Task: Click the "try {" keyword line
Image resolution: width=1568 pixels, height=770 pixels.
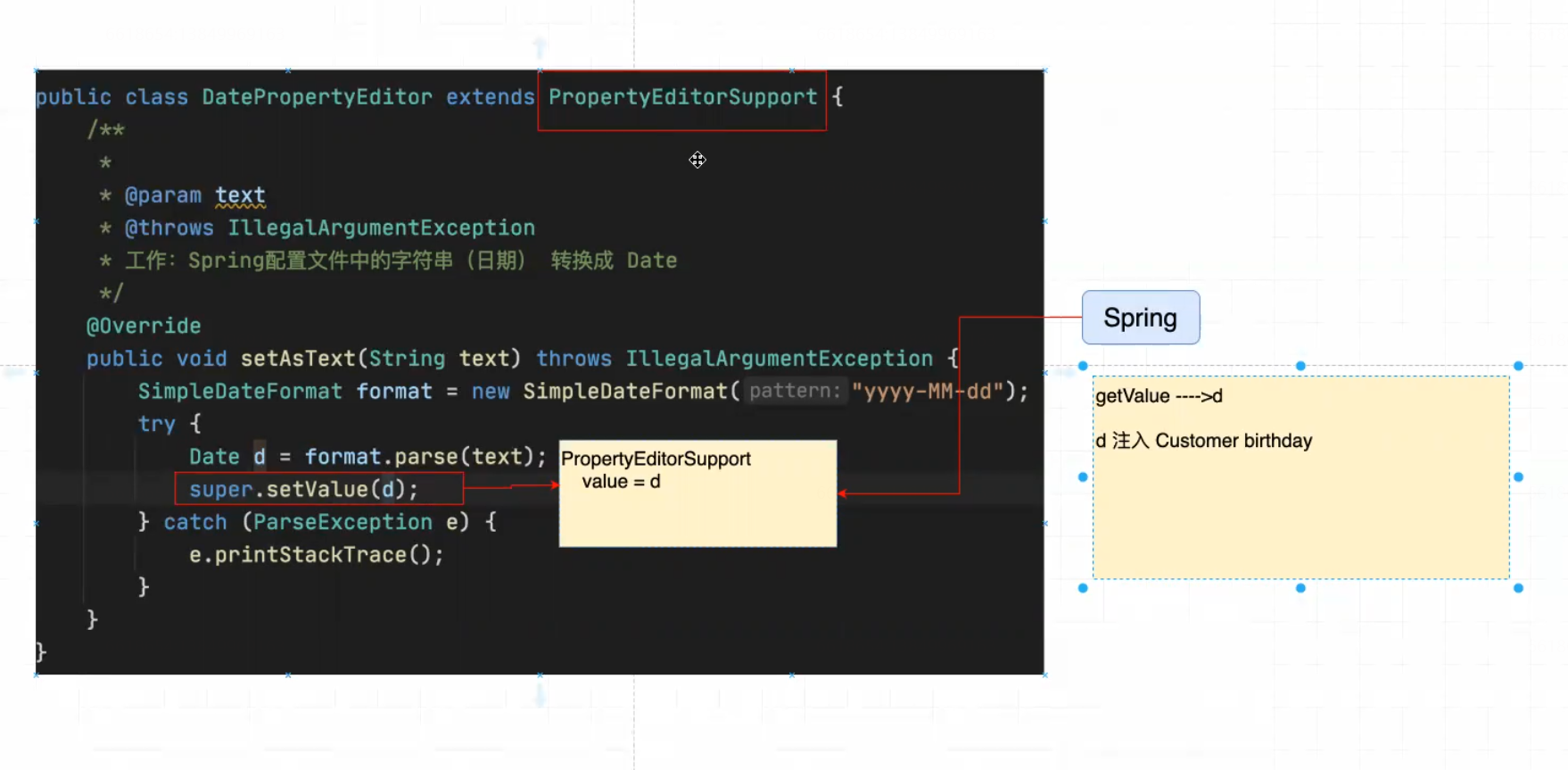Action: pyautogui.click(x=169, y=424)
